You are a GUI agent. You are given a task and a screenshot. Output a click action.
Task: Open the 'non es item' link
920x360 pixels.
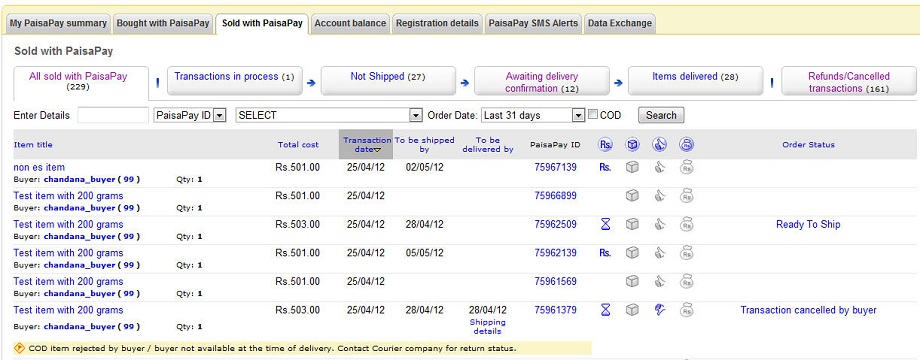[39, 167]
